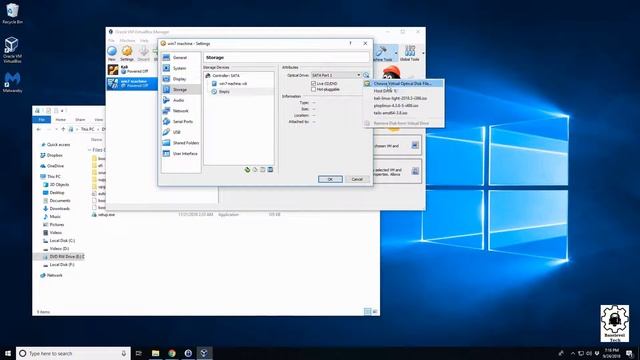This screenshot has width=640, height=360.
Task: Click the Windows Start button
Action: pos(8,353)
